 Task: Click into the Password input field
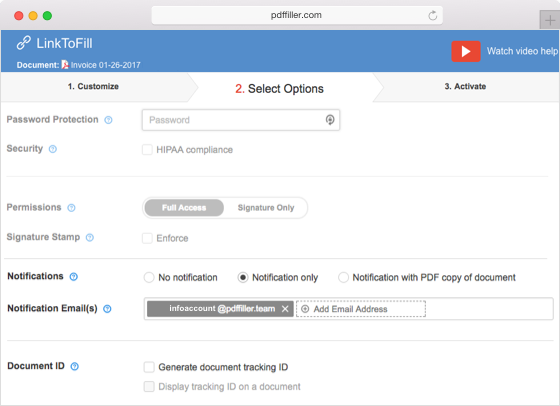pyautogui.click(x=241, y=120)
